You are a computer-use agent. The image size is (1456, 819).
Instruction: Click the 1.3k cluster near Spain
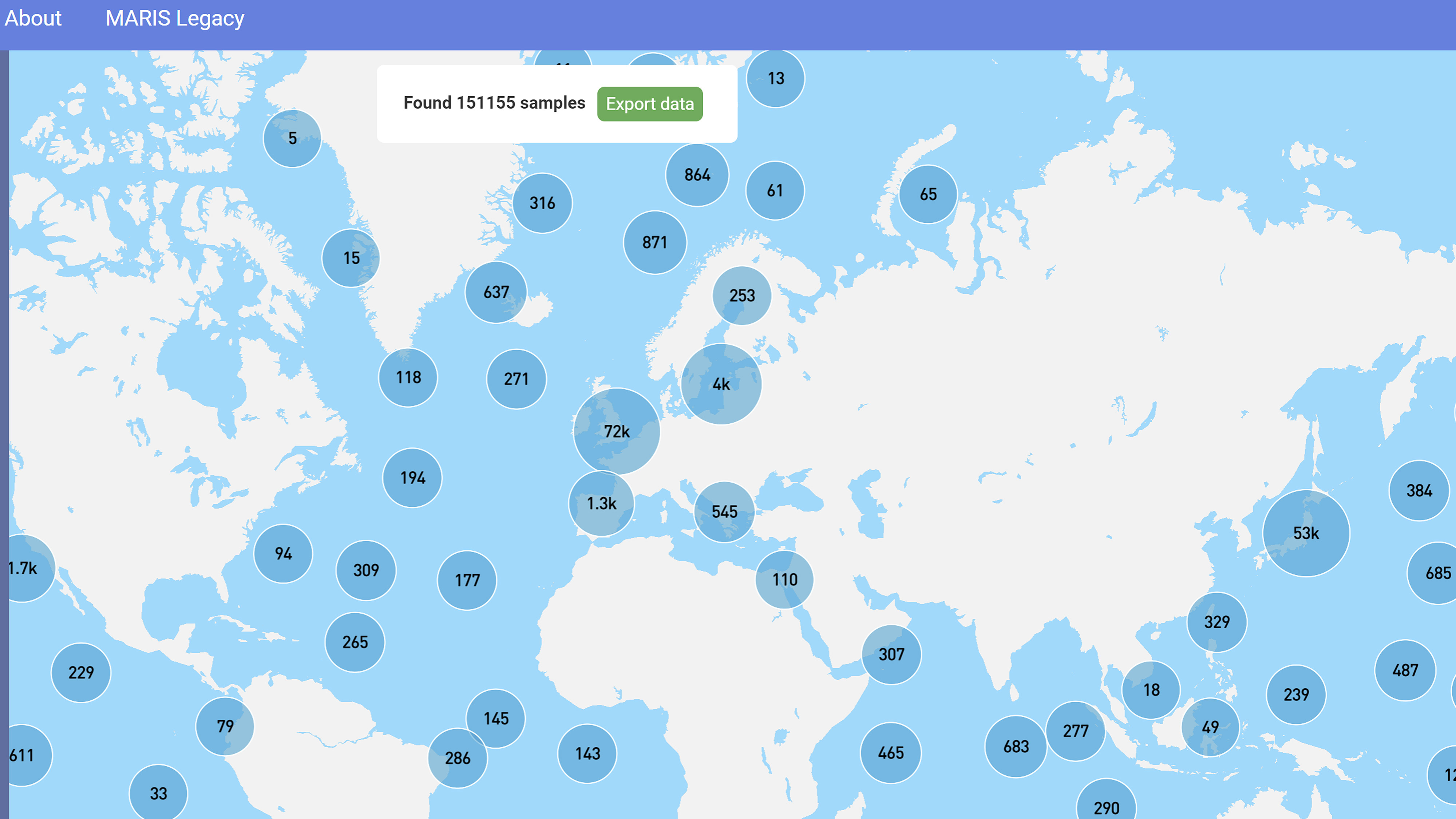point(601,503)
